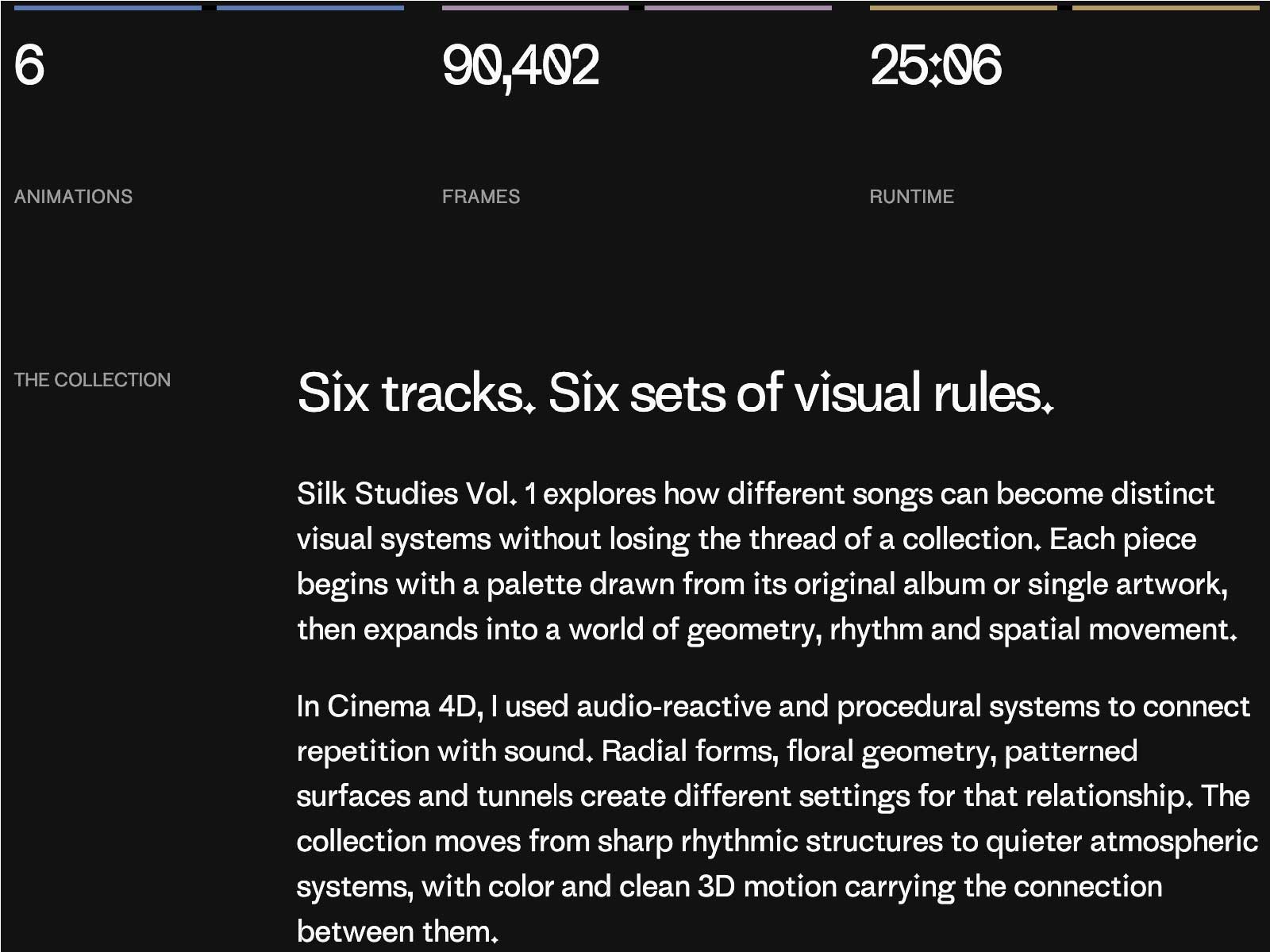
Task: Click the Six tracks headline
Action: (x=675, y=392)
